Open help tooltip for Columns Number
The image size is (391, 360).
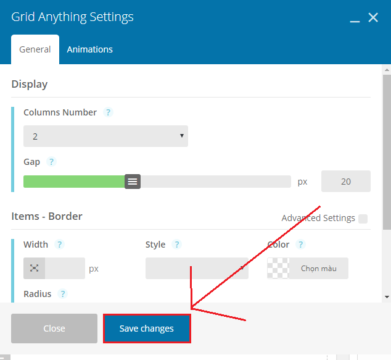coord(108,112)
